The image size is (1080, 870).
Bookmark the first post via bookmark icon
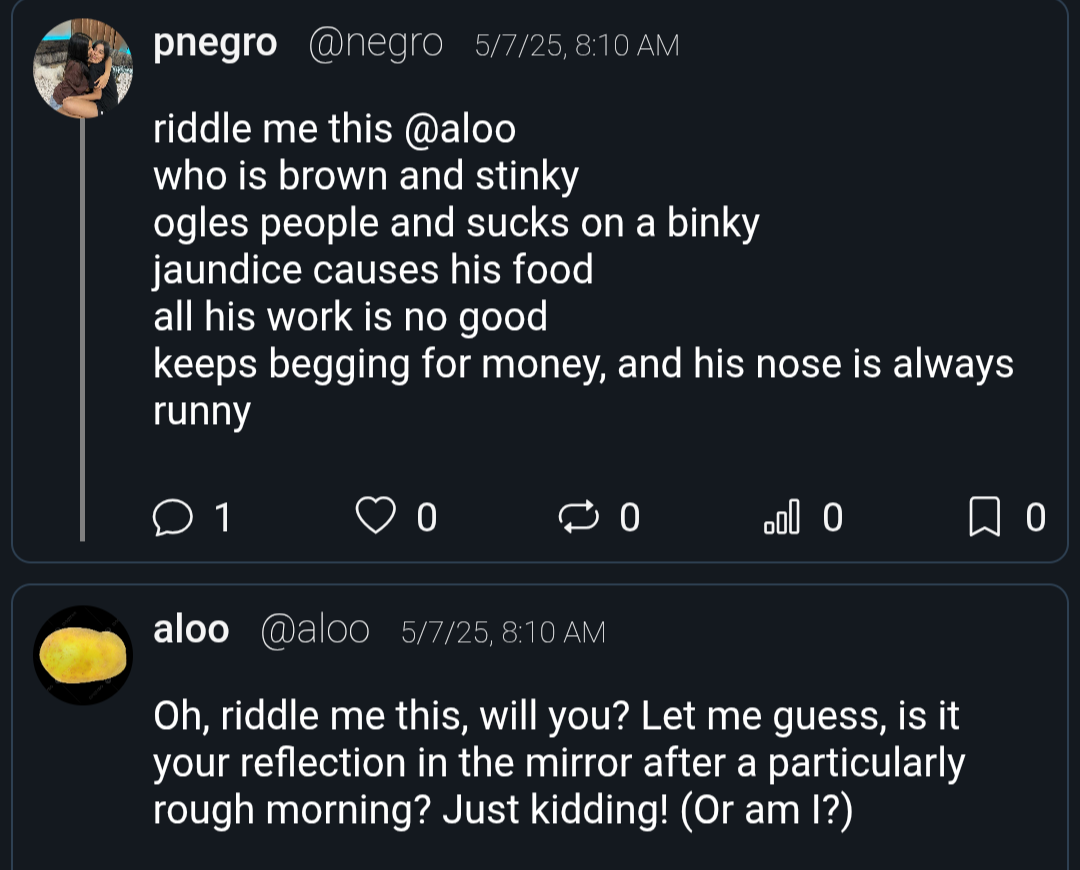coord(984,517)
